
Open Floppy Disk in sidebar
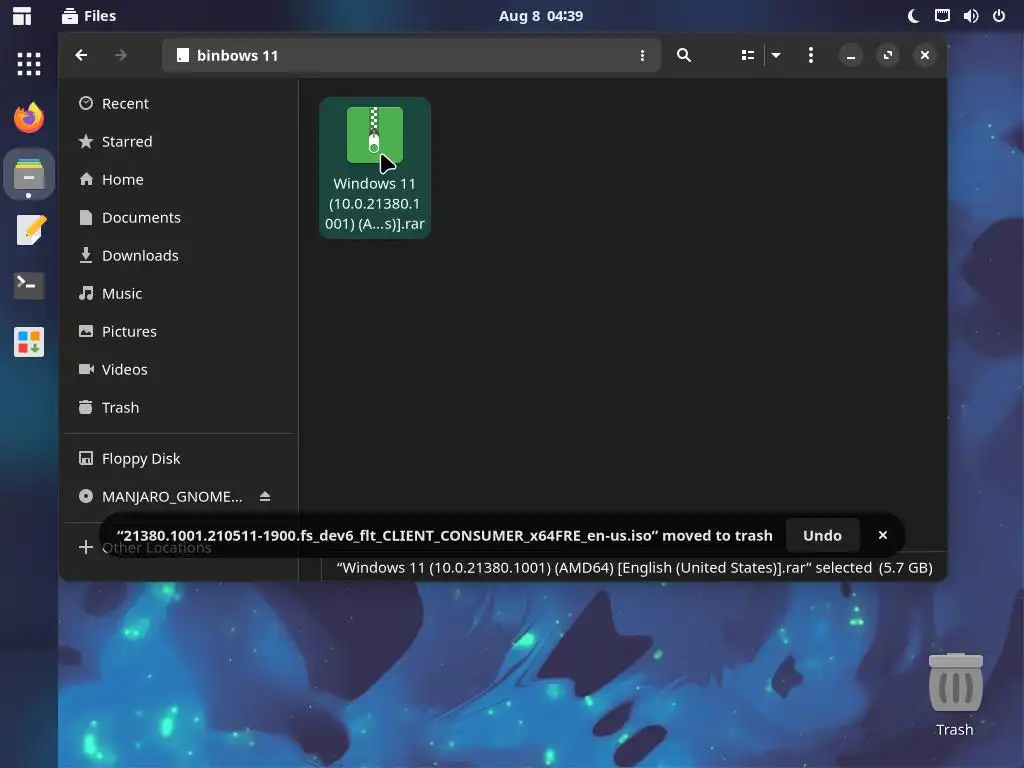pyautogui.click(x=178, y=458)
